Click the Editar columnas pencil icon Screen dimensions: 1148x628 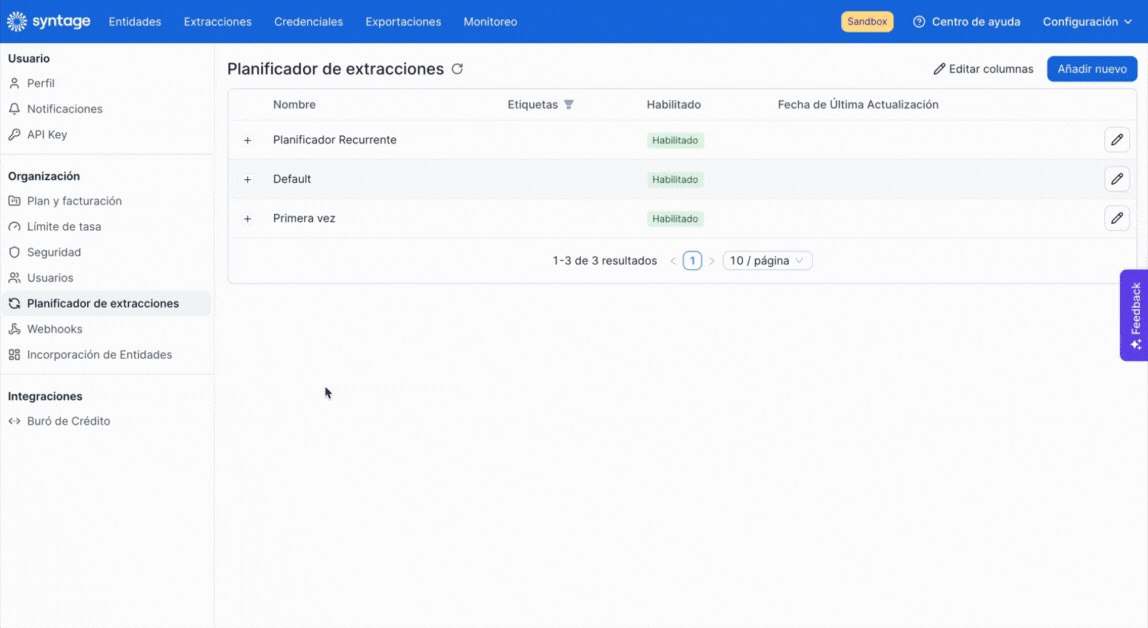click(939, 69)
